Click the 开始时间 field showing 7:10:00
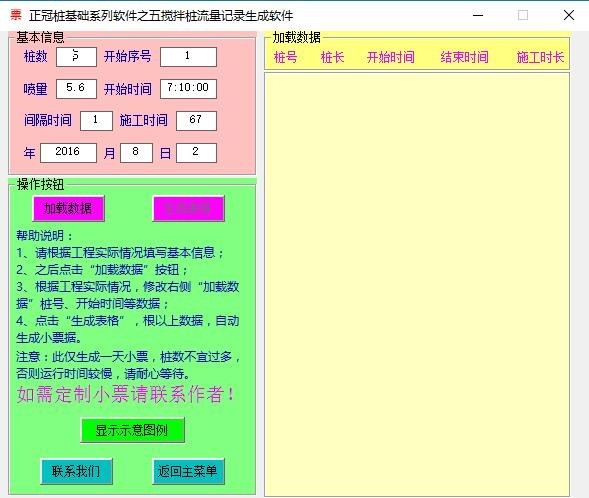 [188, 89]
